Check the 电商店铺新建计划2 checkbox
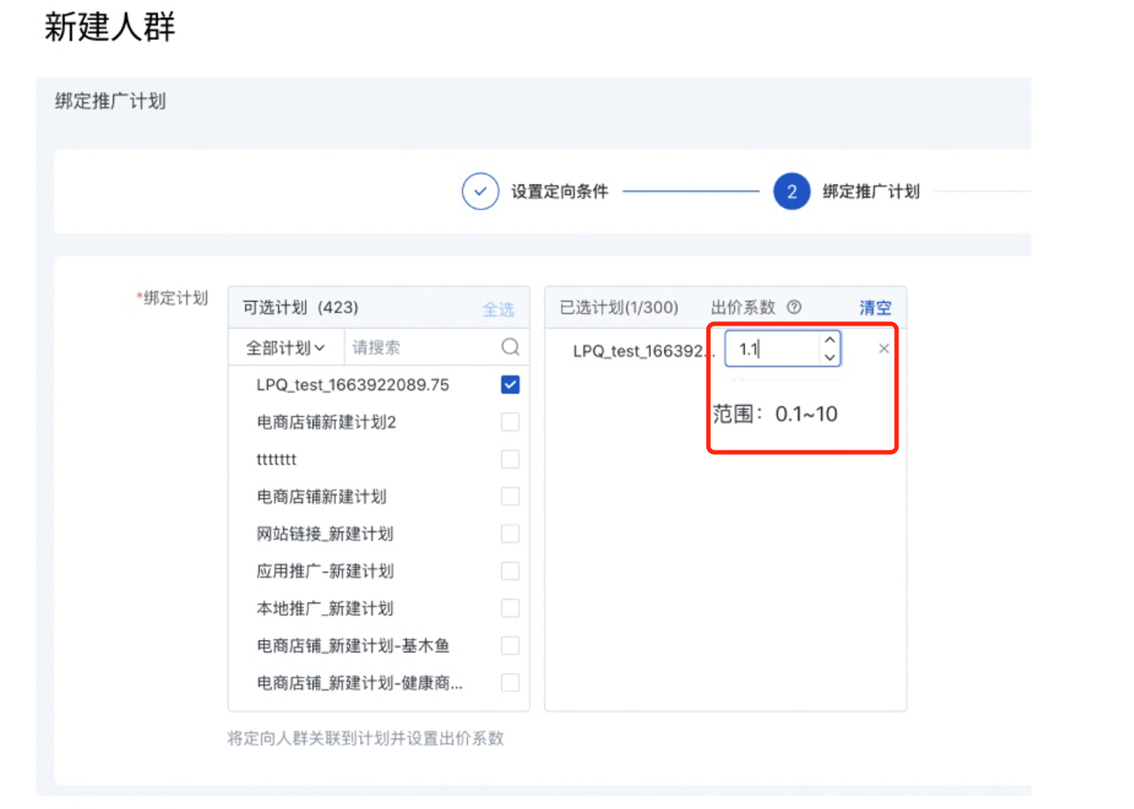The image size is (1134, 809). pos(510,422)
